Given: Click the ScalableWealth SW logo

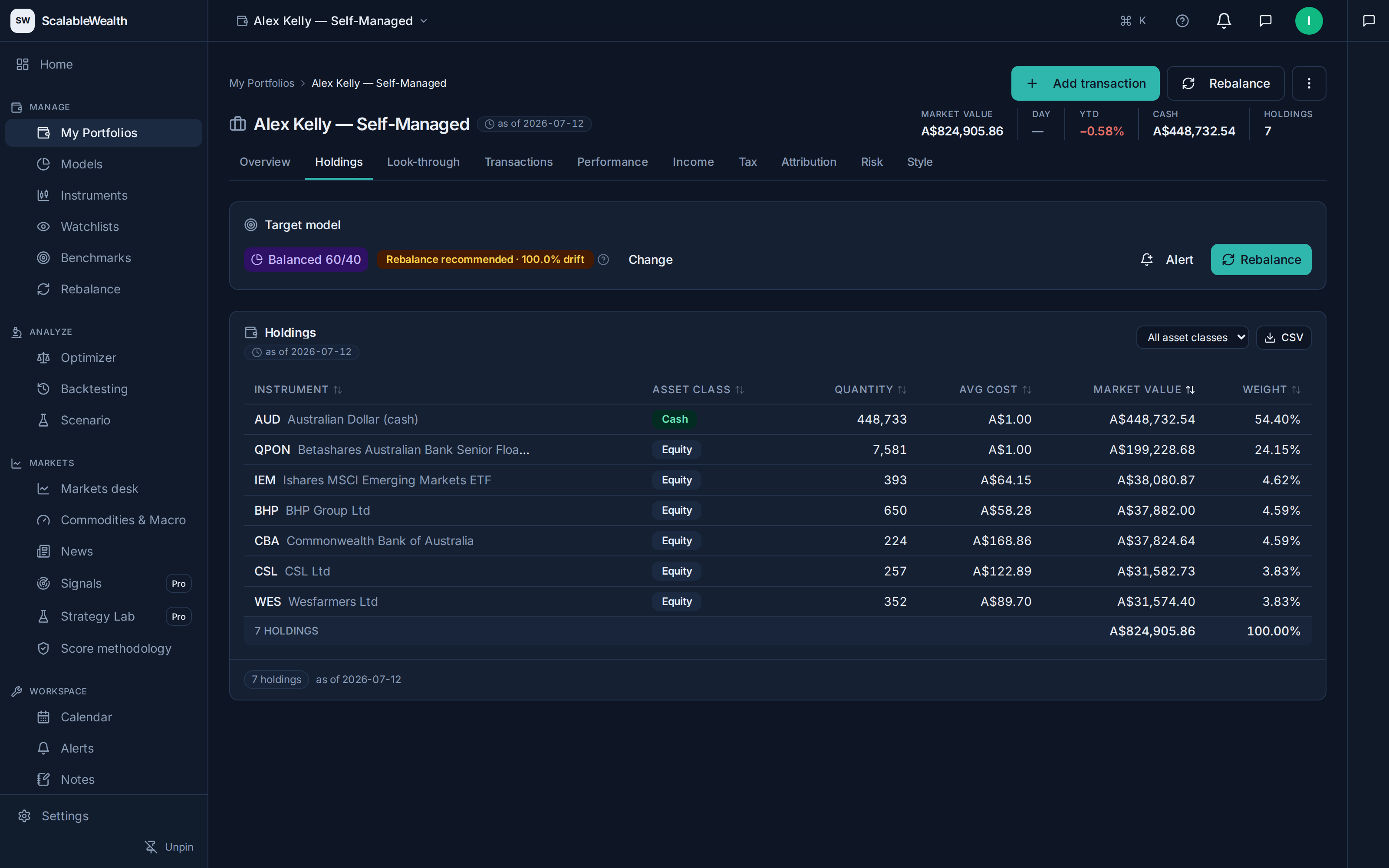Looking at the screenshot, I should pos(23,21).
